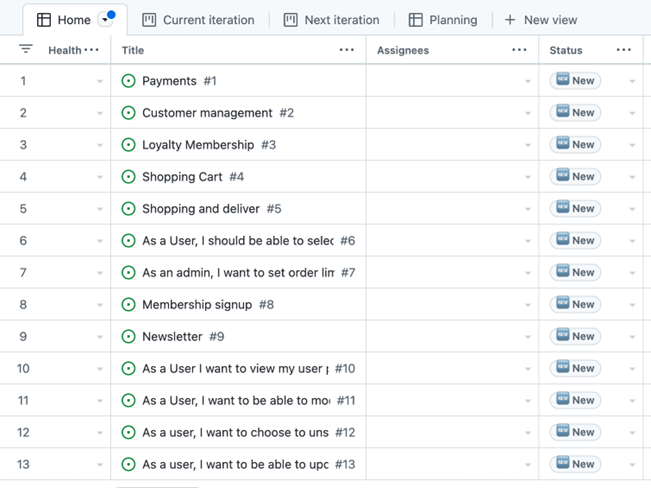Screen dimensions: 651x488
Task: Click the New status badge for issue #7
Action: tap(575, 272)
